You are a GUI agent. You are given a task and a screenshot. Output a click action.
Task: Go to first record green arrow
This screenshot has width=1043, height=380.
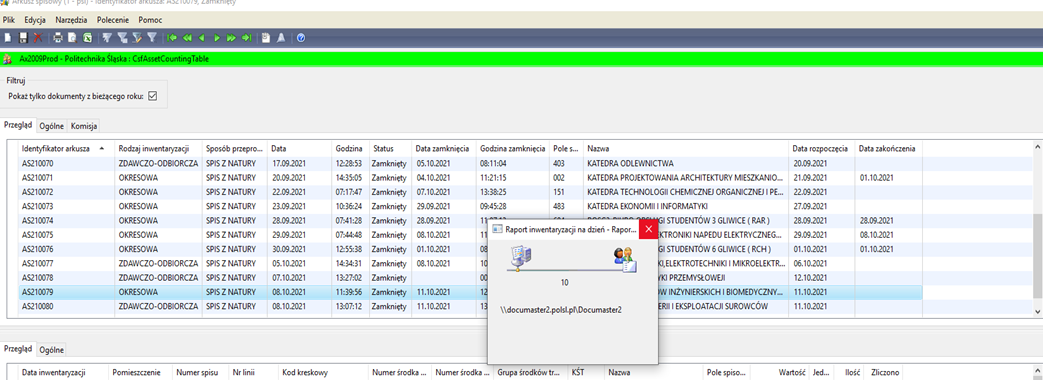coord(172,38)
